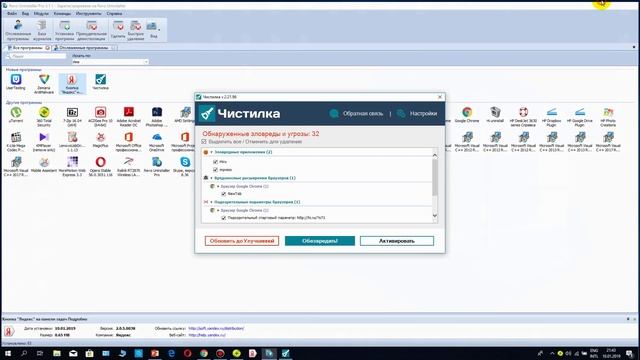Select HP Photo Creations icon
640x360 pixels.
point(608,116)
